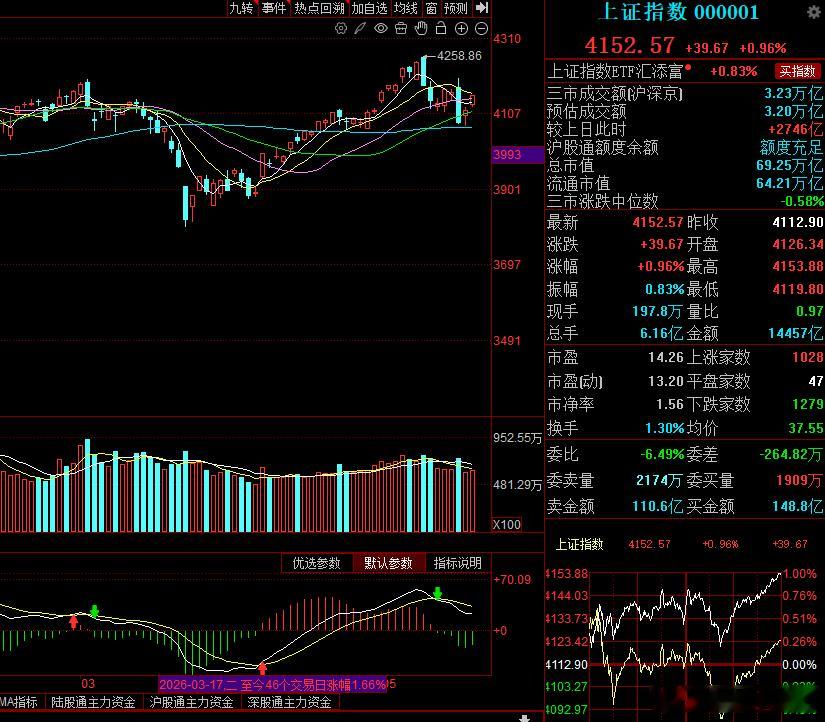825x722 pixels.
Task: Click the 上证指数 000001 title
Action: tap(680, 13)
